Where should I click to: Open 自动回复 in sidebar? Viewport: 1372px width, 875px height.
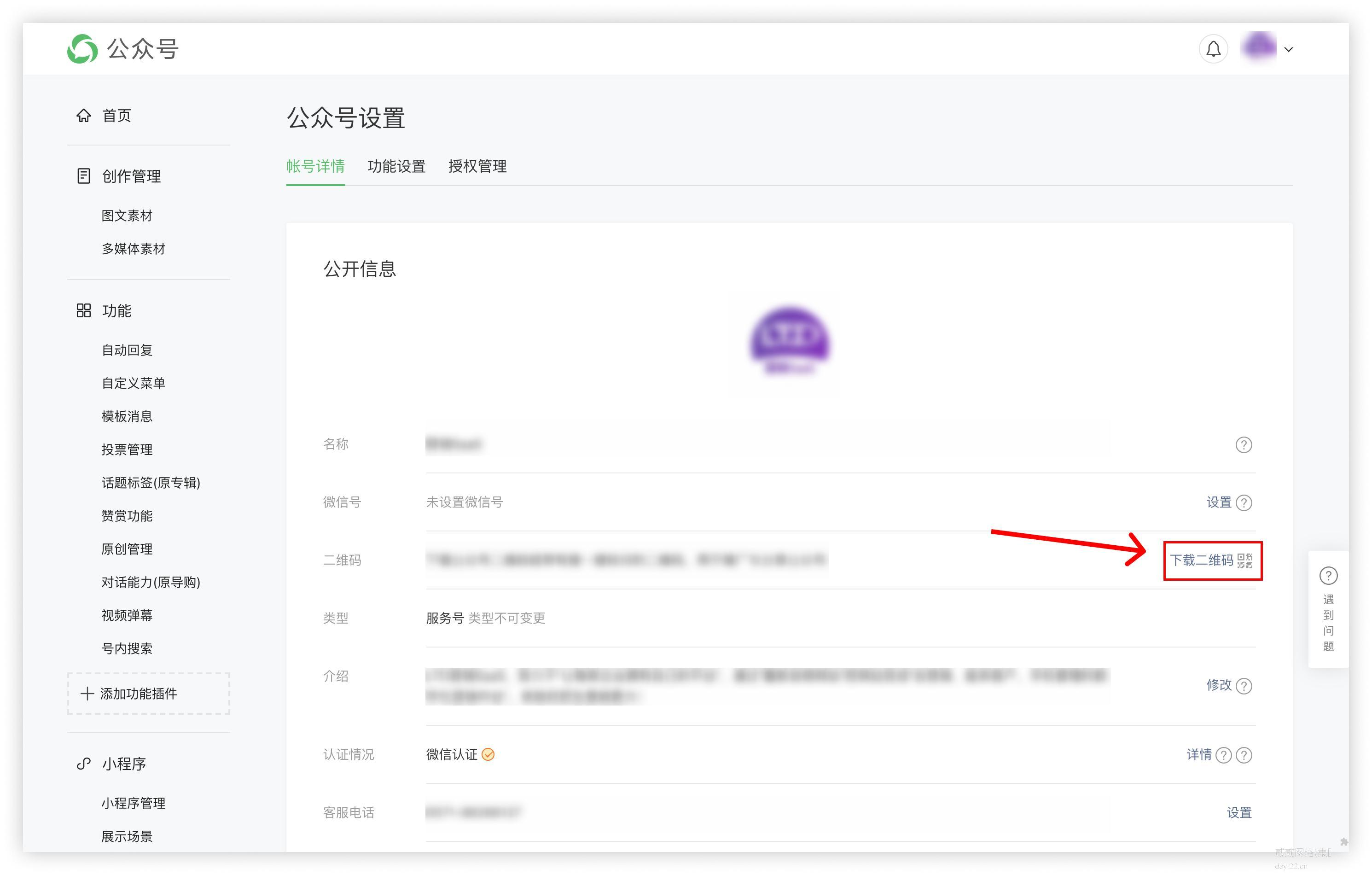(x=127, y=350)
